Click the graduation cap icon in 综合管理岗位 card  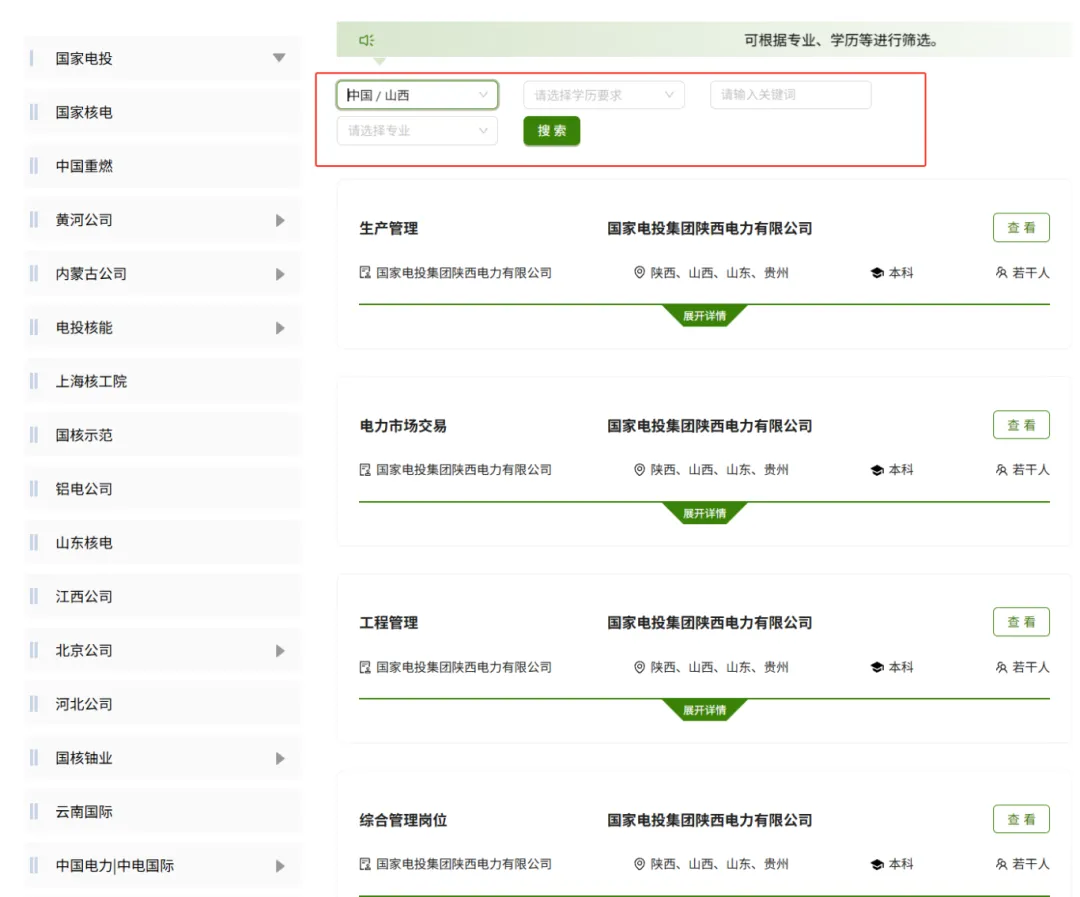click(877, 864)
